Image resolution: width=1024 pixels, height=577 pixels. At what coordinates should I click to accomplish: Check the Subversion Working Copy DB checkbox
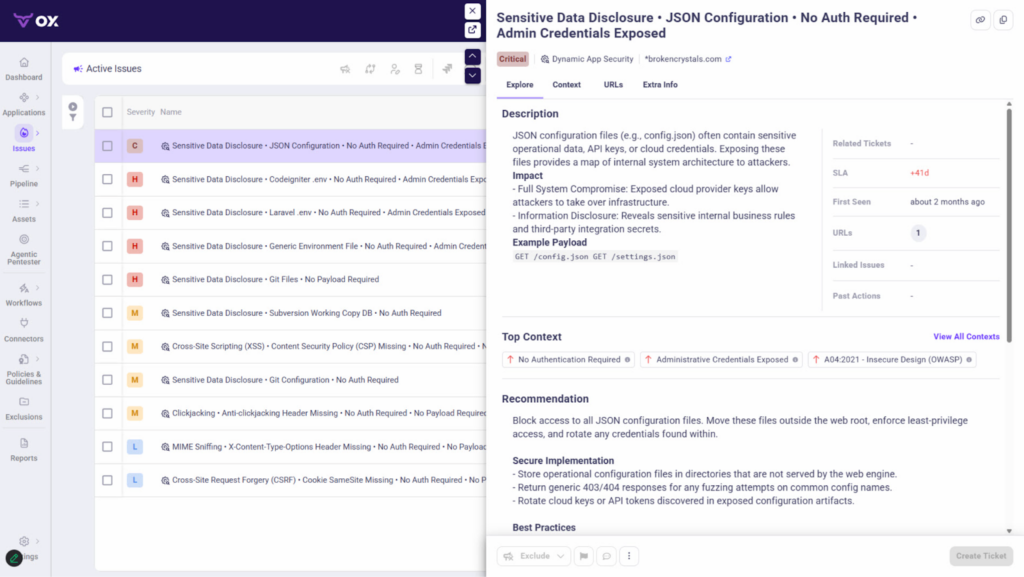click(x=107, y=313)
